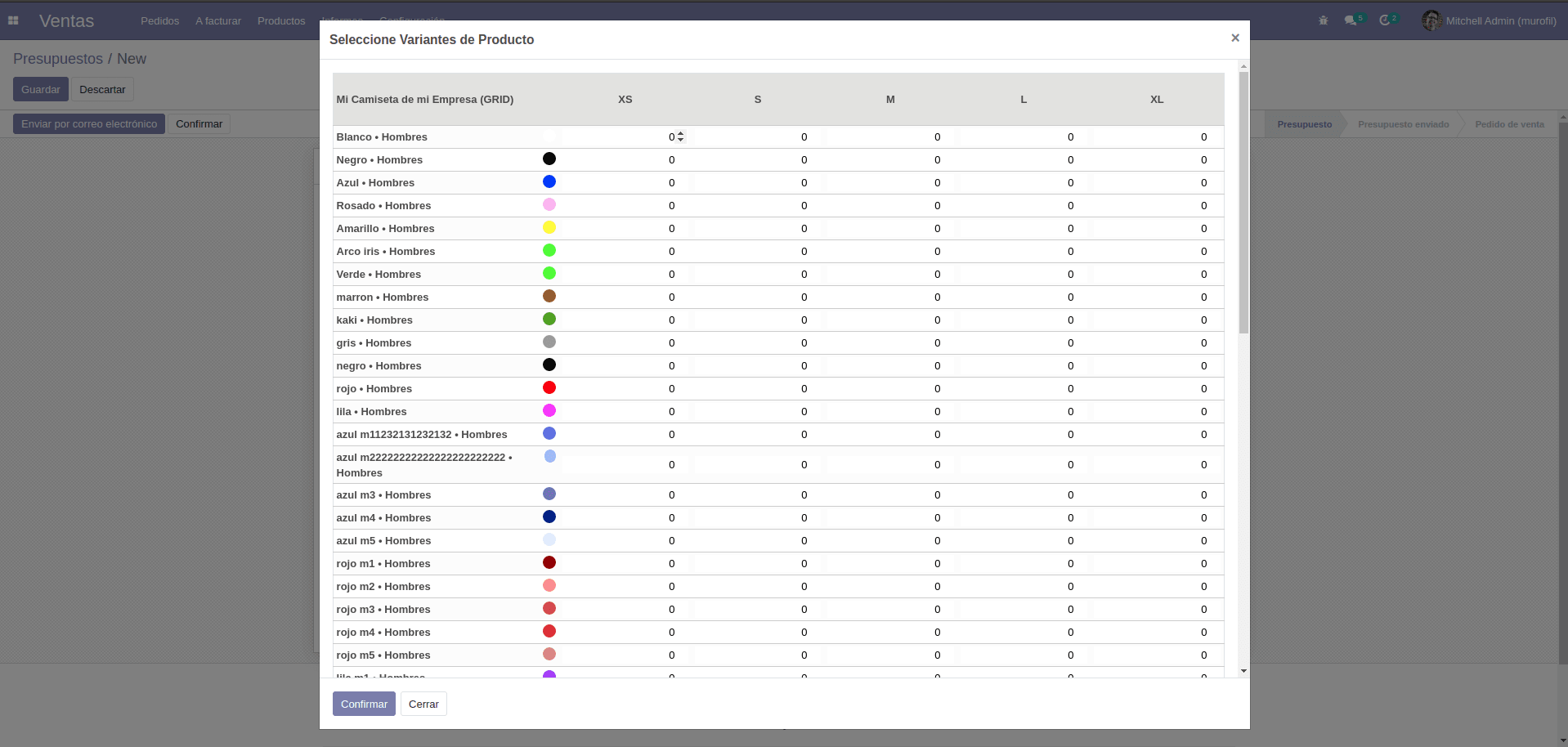The height and width of the screenshot is (747, 1568).
Task: Click L quantity field for rojo m4 • Hombres
Action: [1024, 632]
